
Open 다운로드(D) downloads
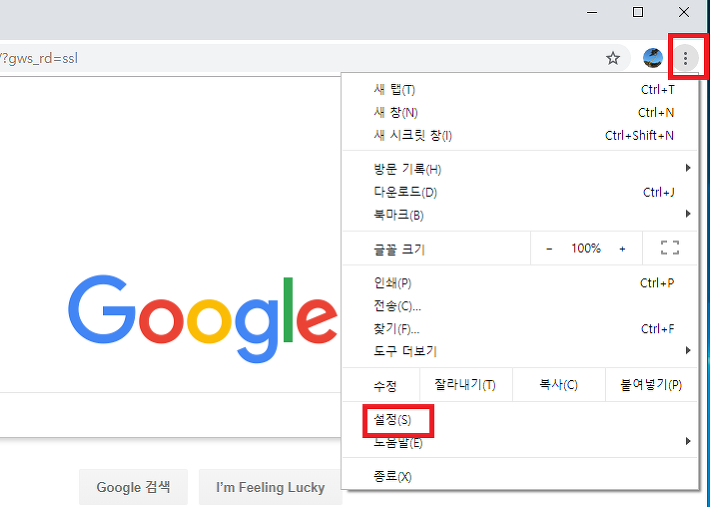coord(520,192)
